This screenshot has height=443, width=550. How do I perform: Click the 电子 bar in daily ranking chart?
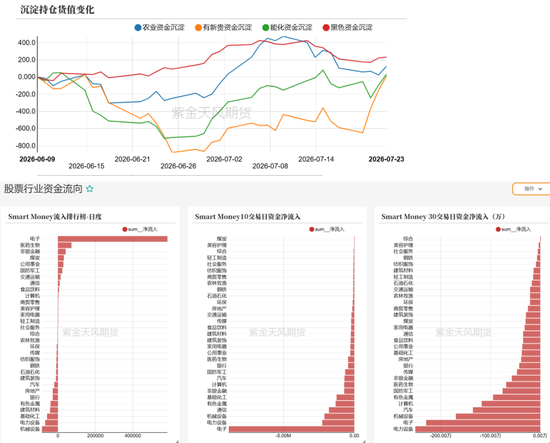(x=113, y=239)
